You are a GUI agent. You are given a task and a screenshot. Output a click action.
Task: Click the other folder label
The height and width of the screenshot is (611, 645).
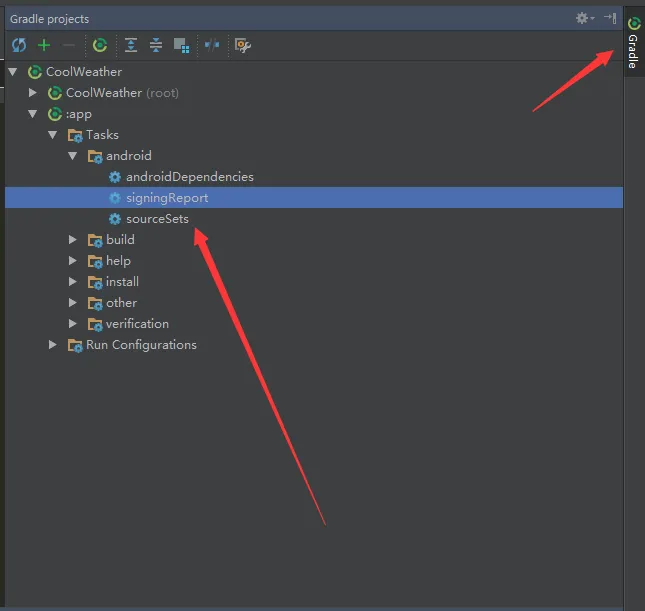click(121, 303)
